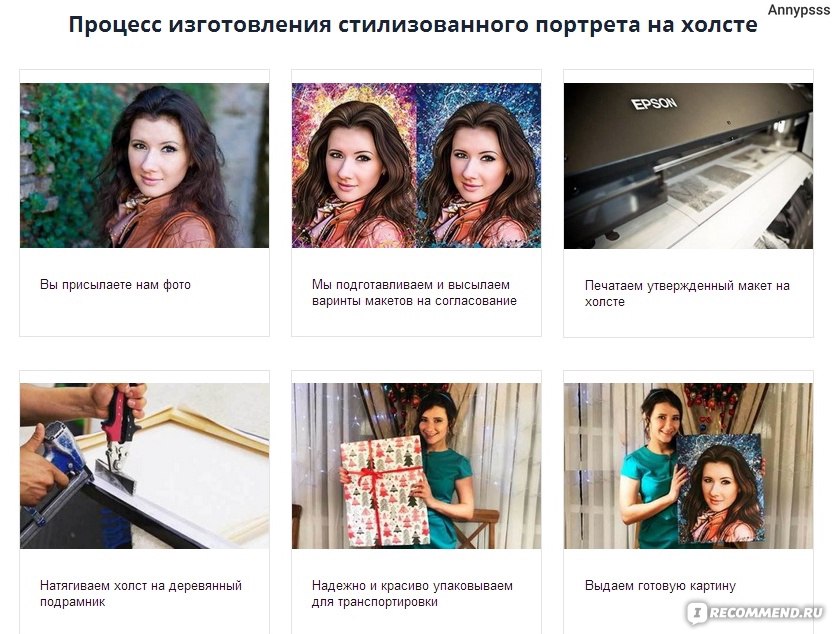The height and width of the screenshot is (634, 834).
Task: Click the EPSON logo on the printer
Action: 654,103
